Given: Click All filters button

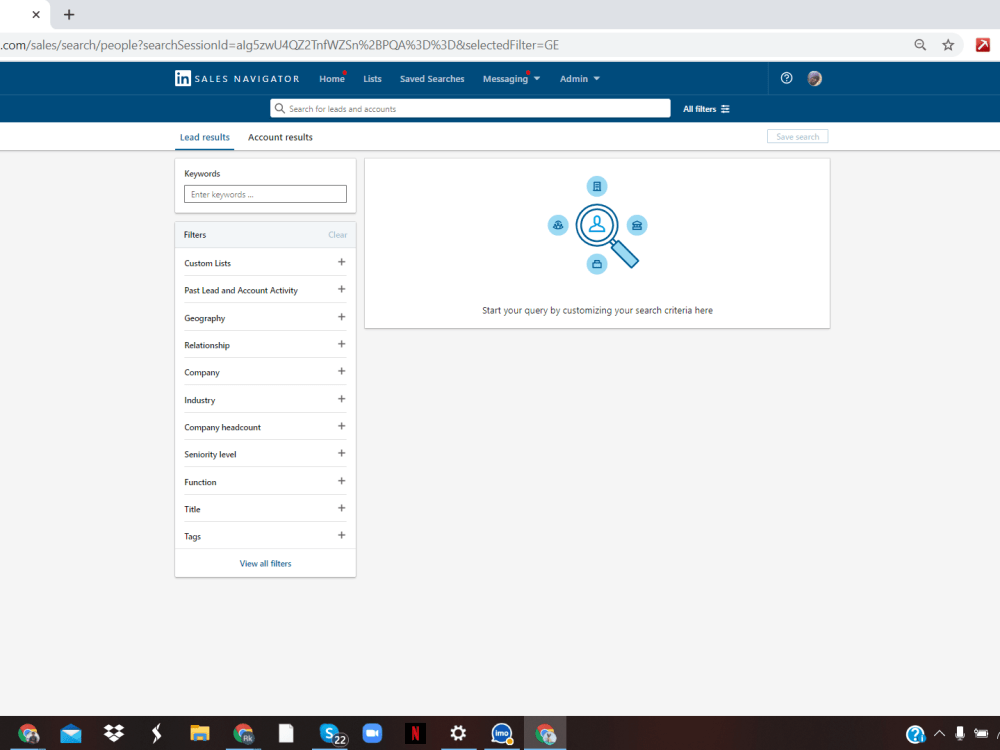Looking at the screenshot, I should click(706, 109).
